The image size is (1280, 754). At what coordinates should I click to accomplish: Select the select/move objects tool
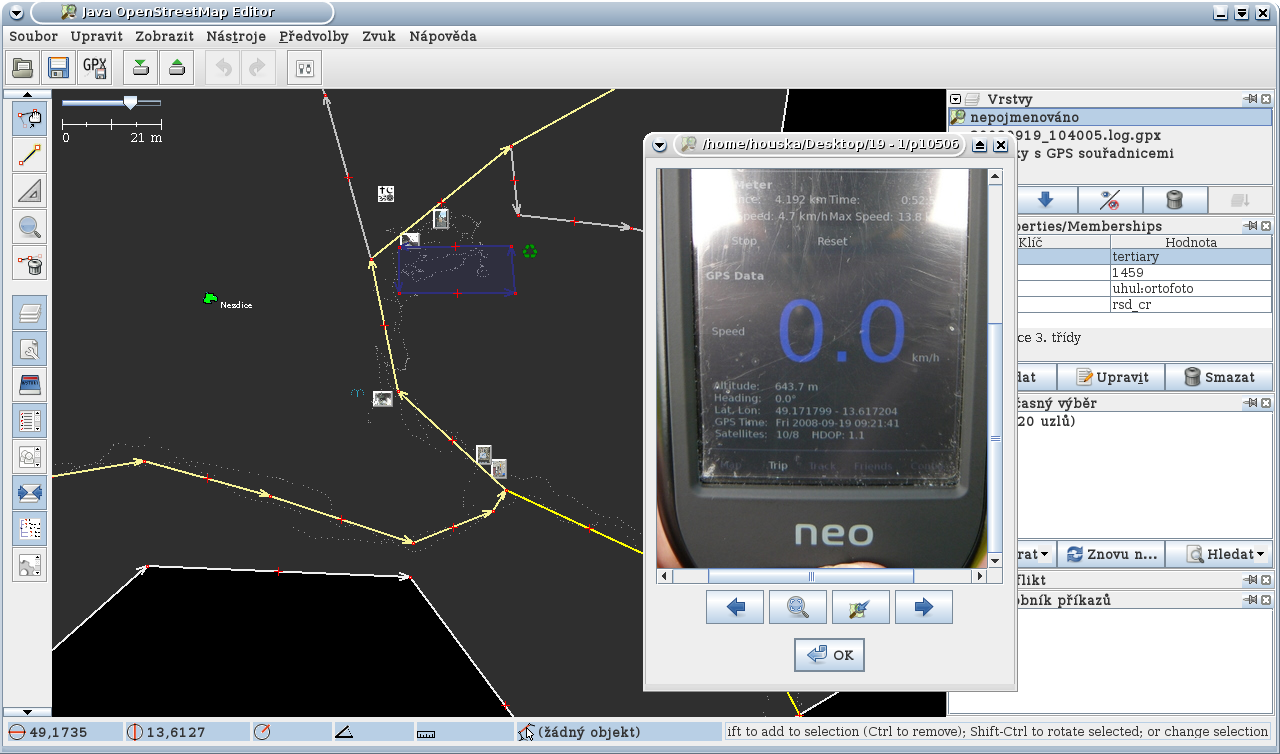pos(30,119)
